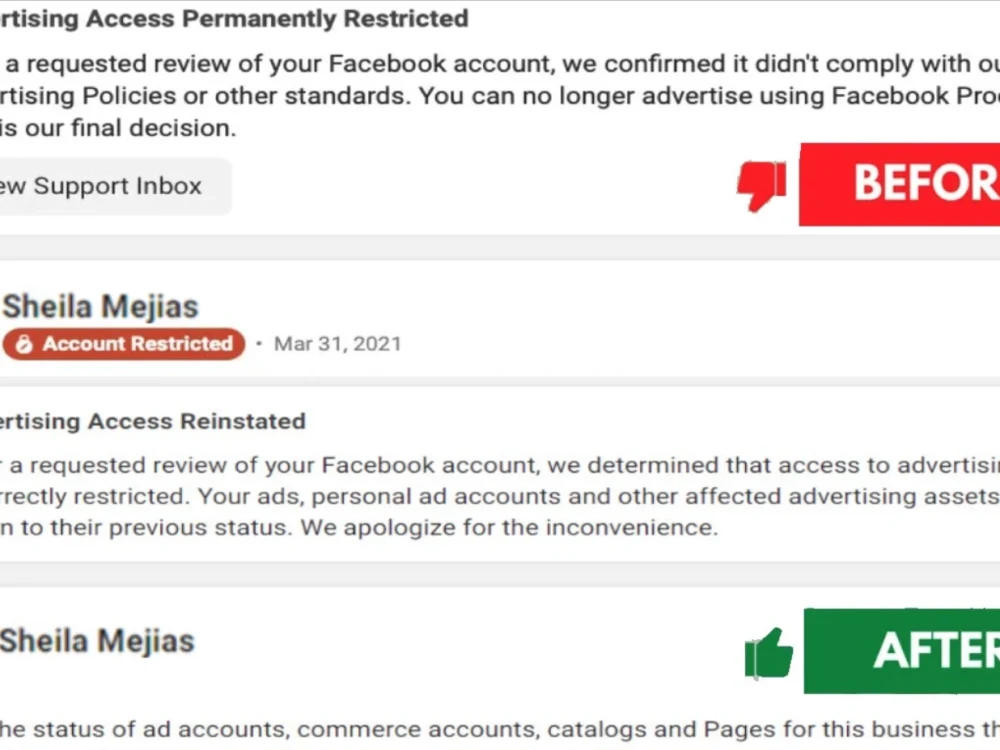Viewport: 1000px width, 750px height.
Task: Click the red BEFORE banner
Action: click(899, 184)
